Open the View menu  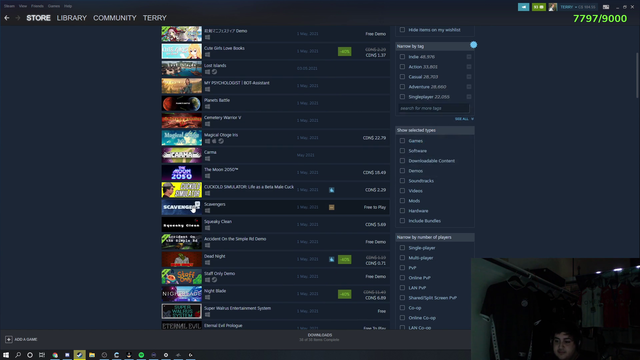click(23, 6)
